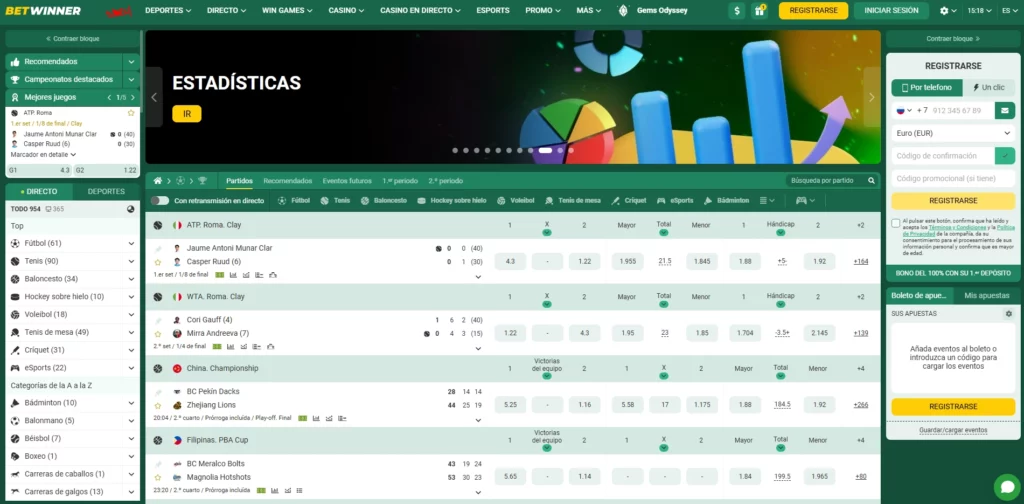The image size is (1024, 504).
Task: Expand the Recomendados section
Action: (x=132, y=61)
